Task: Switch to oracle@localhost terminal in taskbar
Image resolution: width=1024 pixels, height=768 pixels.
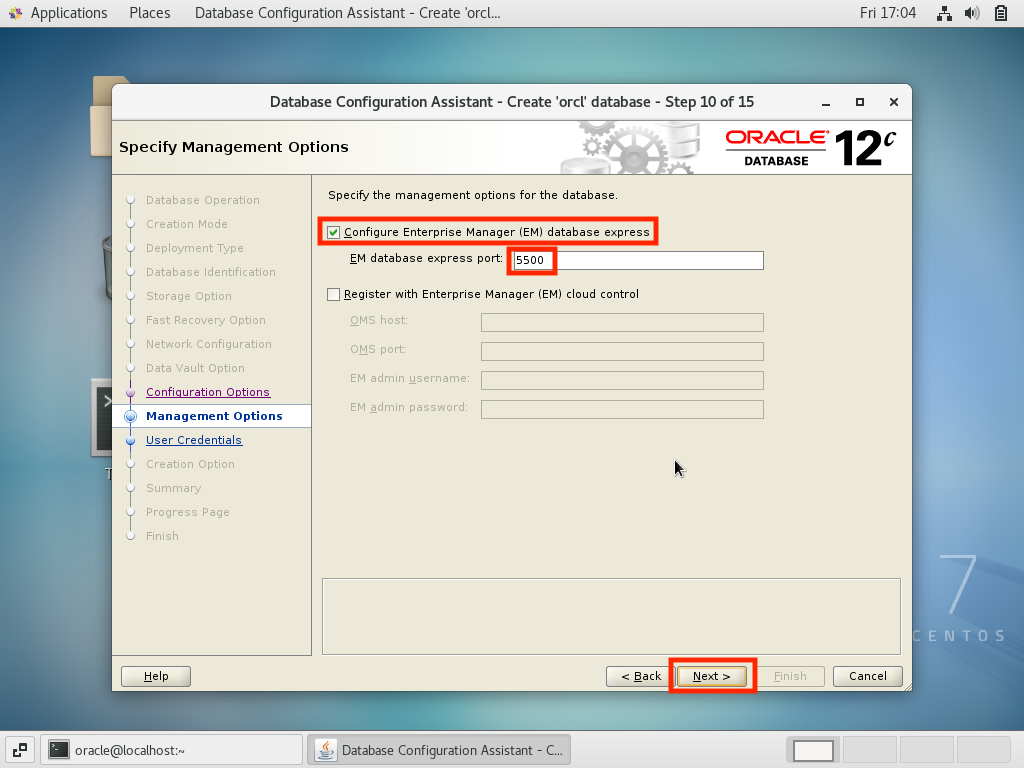Action: click(172, 750)
